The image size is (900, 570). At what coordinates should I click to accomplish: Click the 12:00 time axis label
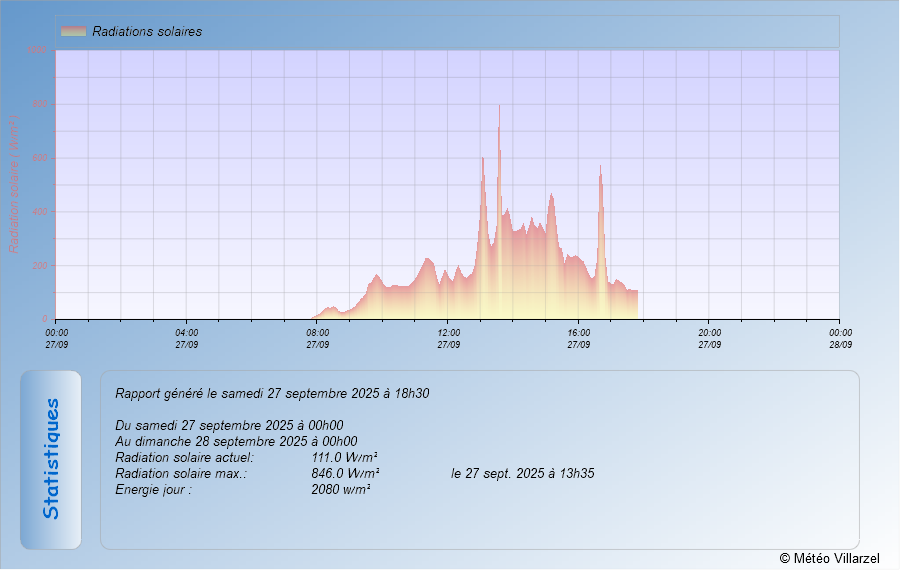tap(448, 338)
